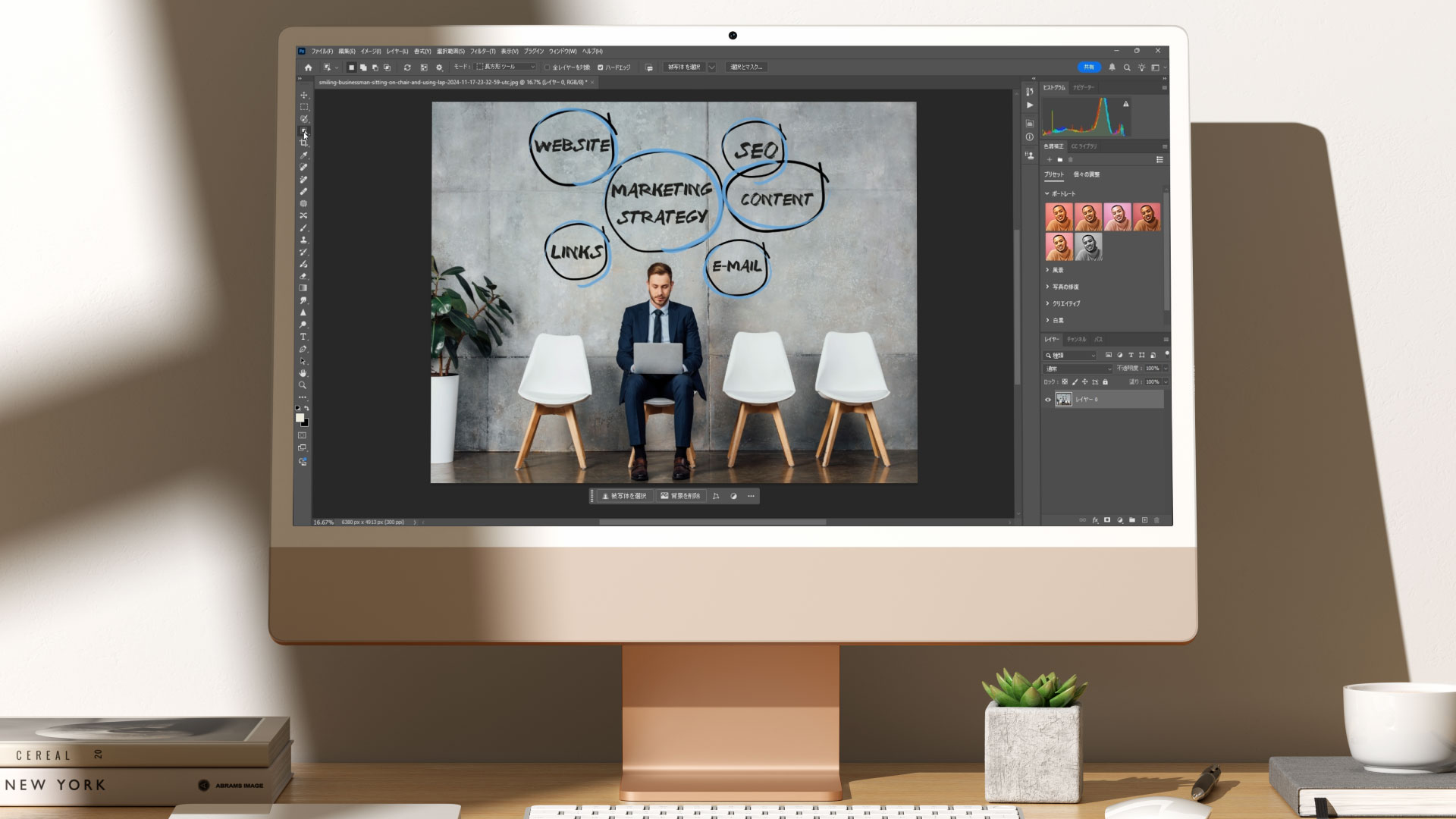Hide レイヤー 0 with the eye icon
Screen dimensions: 1456x819
(x=1048, y=400)
